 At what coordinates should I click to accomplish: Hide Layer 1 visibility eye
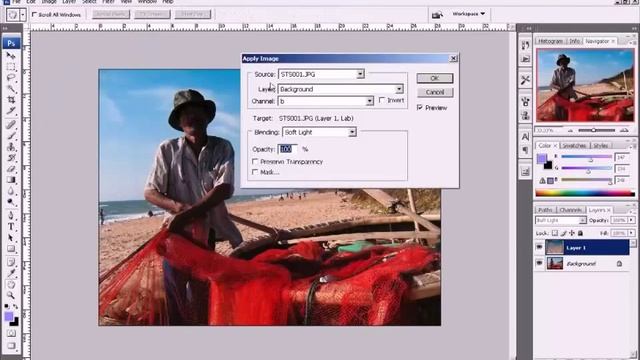pyautogui.click(x=539, y=247)
